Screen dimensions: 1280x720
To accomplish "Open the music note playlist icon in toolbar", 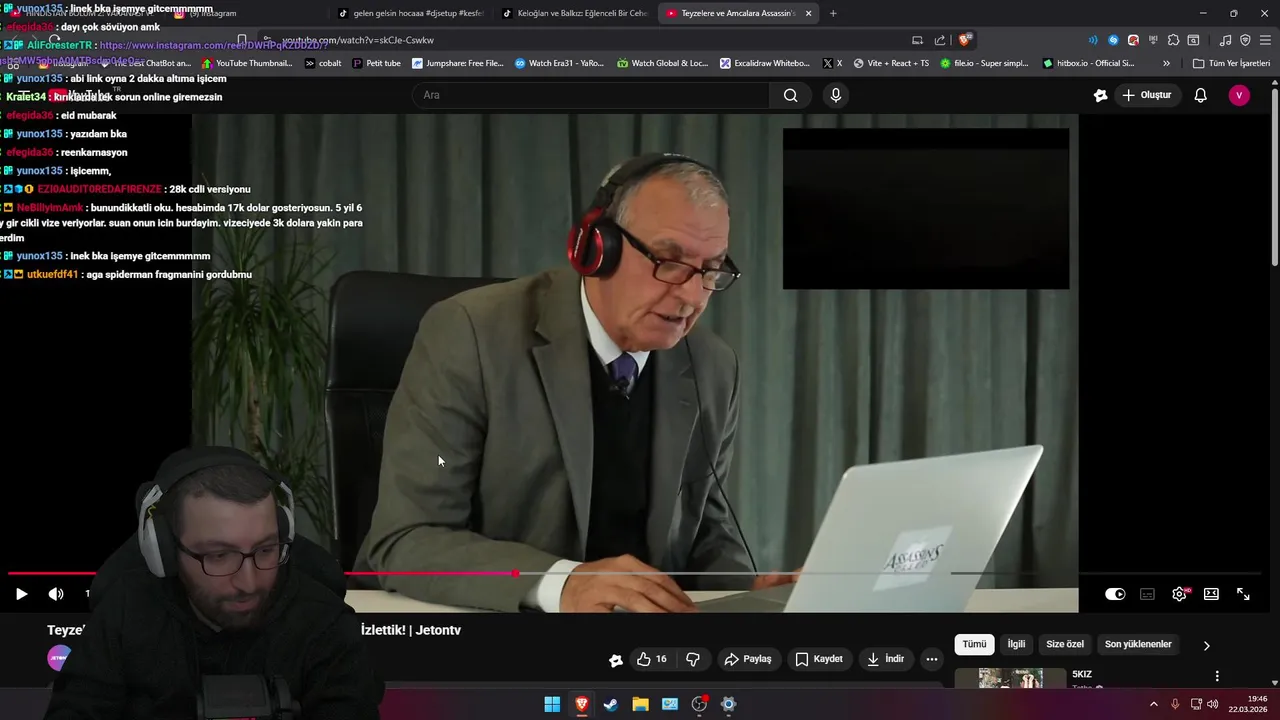I will (1225, 40).
